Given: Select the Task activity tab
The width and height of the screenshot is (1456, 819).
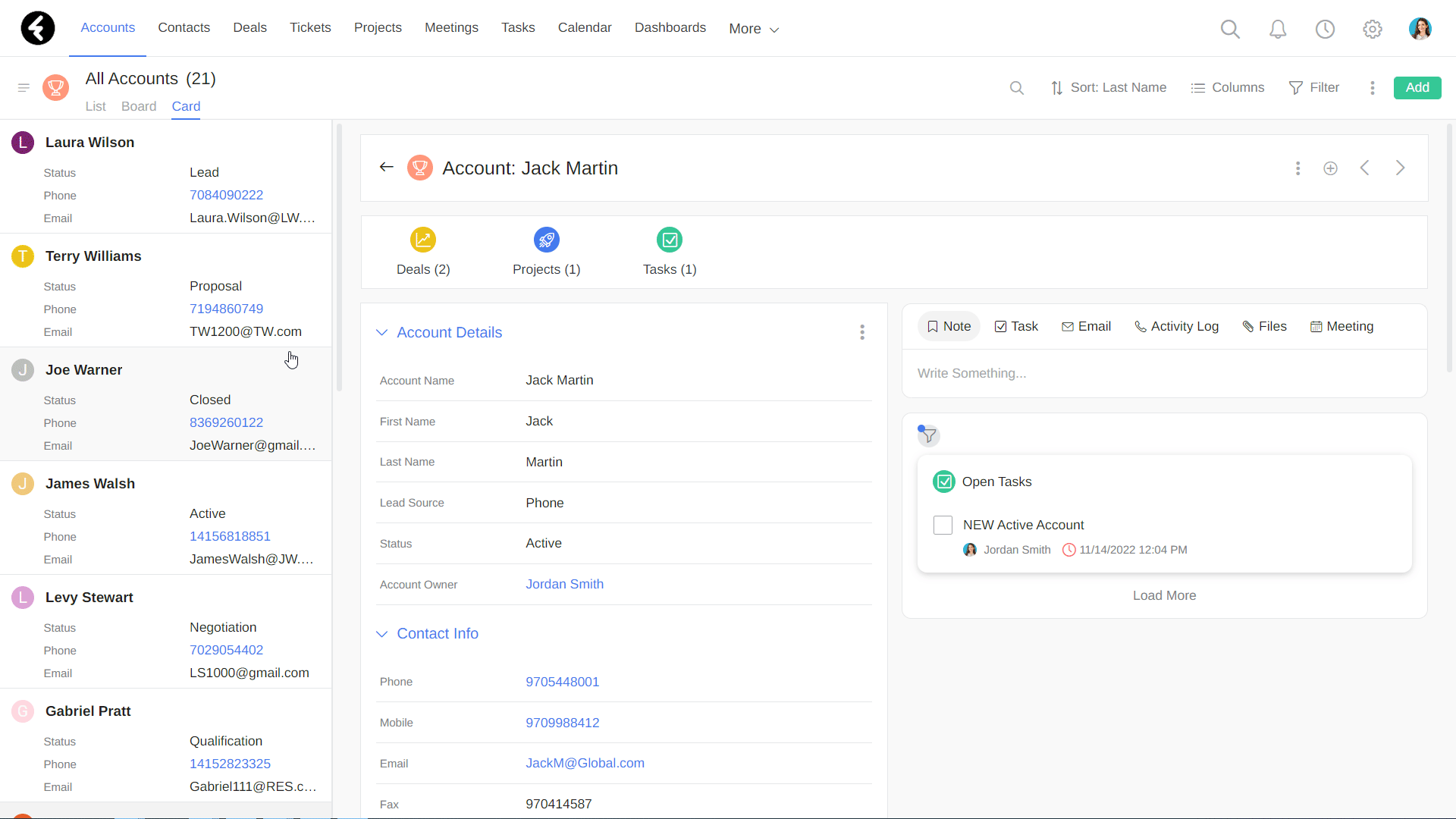Looking at the screenshot, I should coord(1016,327).
